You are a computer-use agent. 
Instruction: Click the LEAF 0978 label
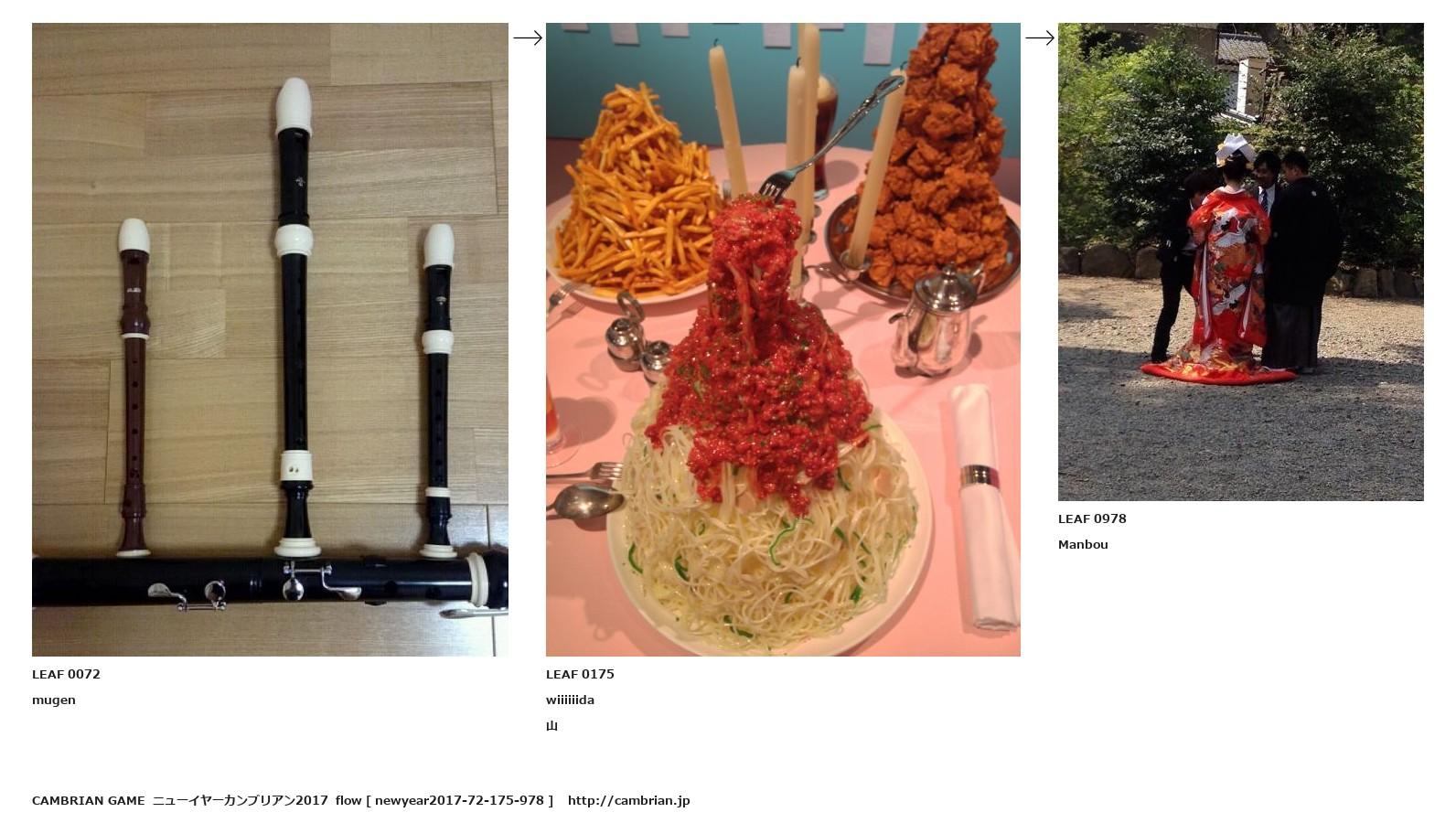coord(1092,518)
